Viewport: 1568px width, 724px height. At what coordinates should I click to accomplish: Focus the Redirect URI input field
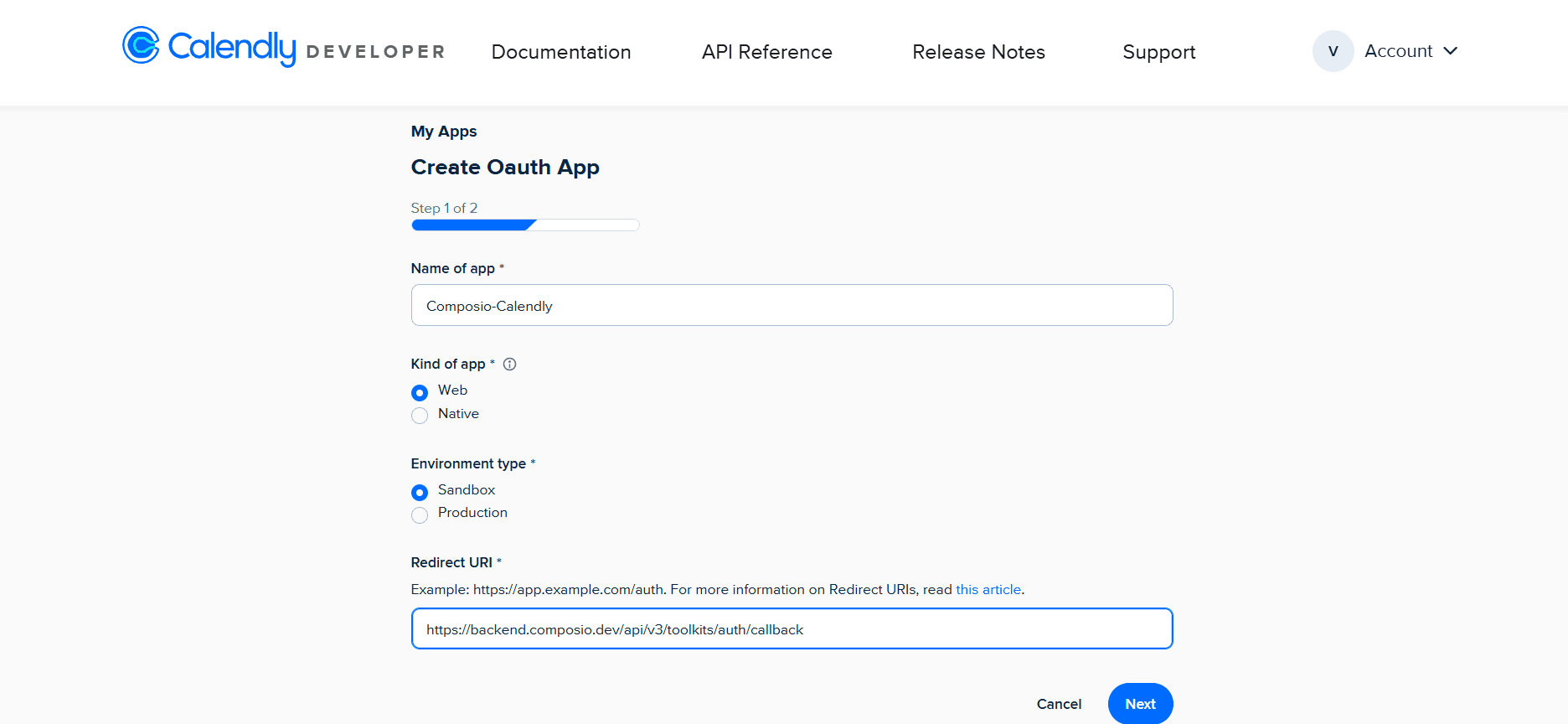pyautogui.click(x=792, y=628)
